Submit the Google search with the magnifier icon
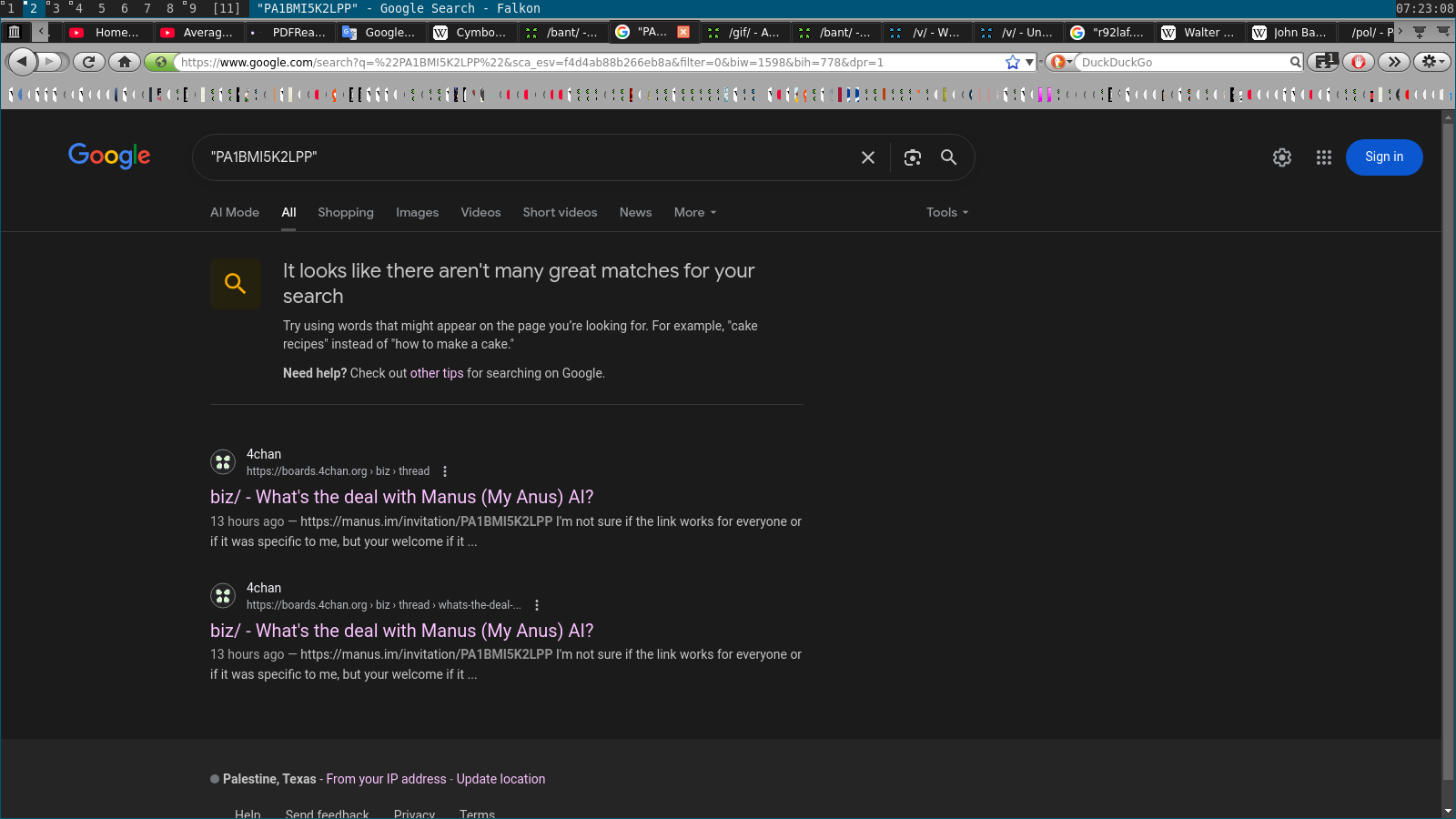The width and height of the screenshot is (1456, 819). (x=948, y=157)
